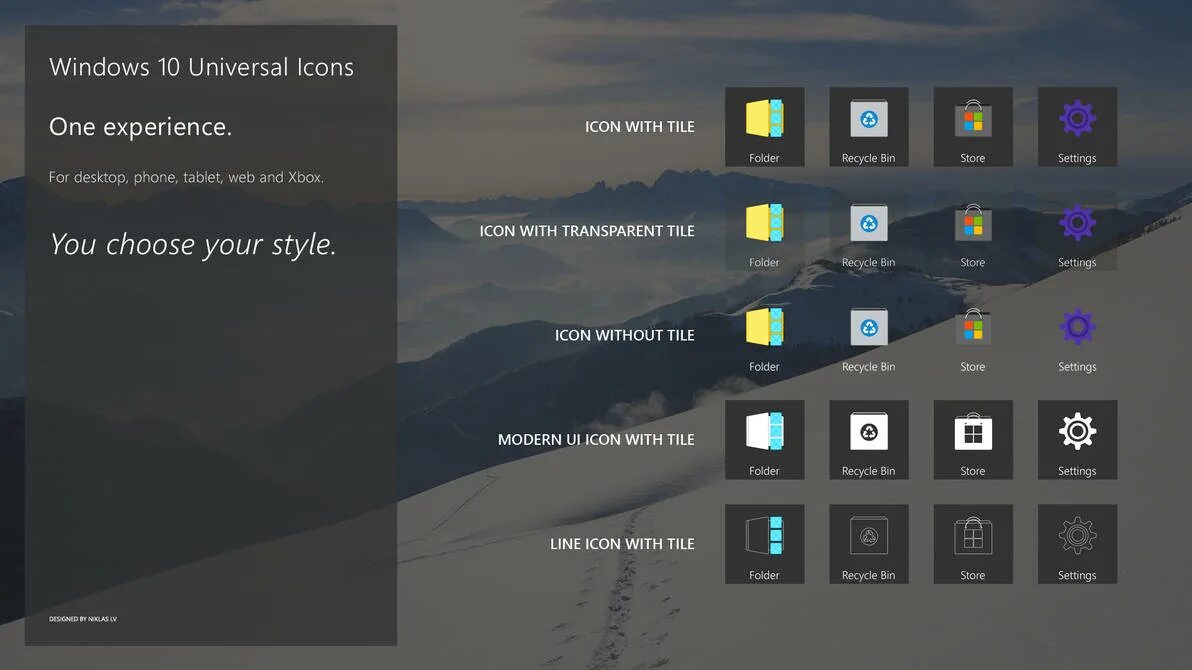Click the 'ICON WITH TRANSPARENT TILE' label
Viewport: 1192px width, 670px height.
[x=587, y=231]
